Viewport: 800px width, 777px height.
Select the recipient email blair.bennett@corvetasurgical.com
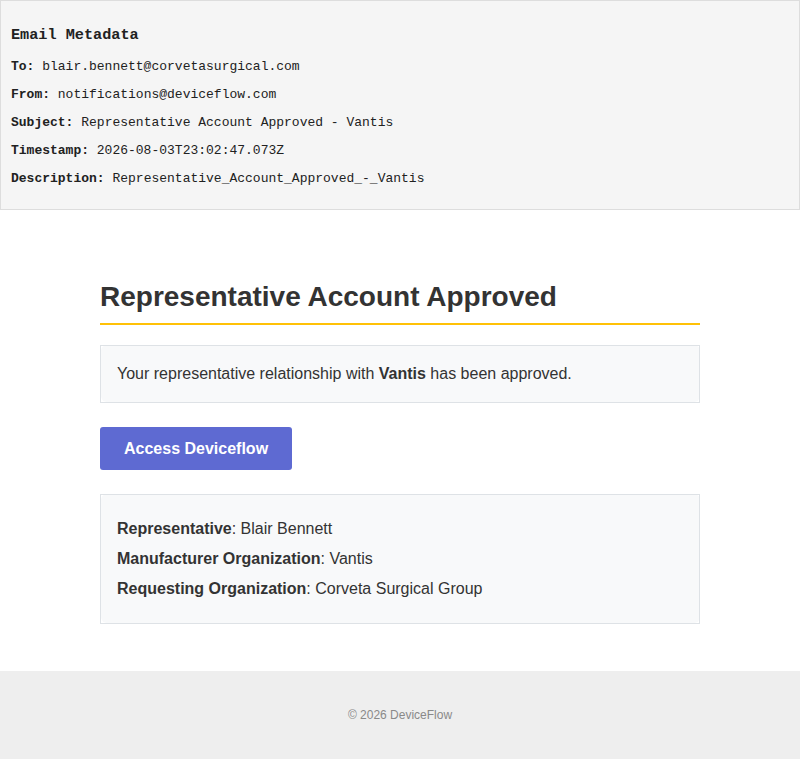[x=171, y=66]
